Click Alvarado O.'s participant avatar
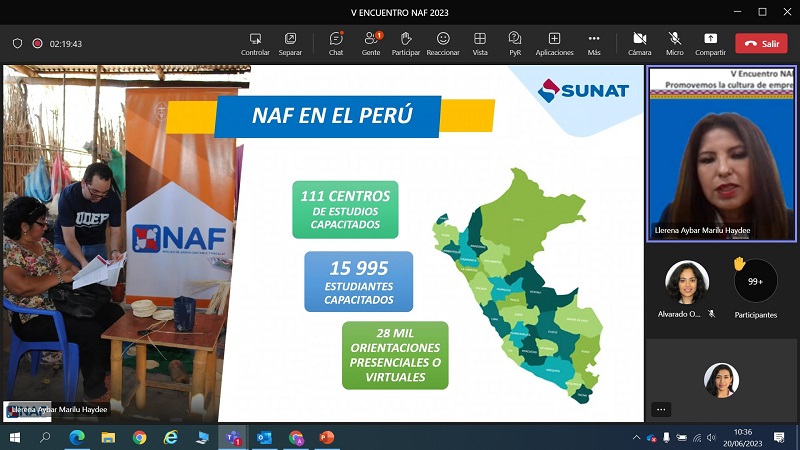This screenshot has width=800, height=450. pos(687,282)
